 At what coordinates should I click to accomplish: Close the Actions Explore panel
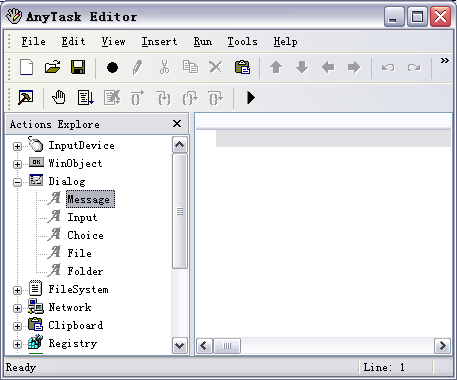177,124
